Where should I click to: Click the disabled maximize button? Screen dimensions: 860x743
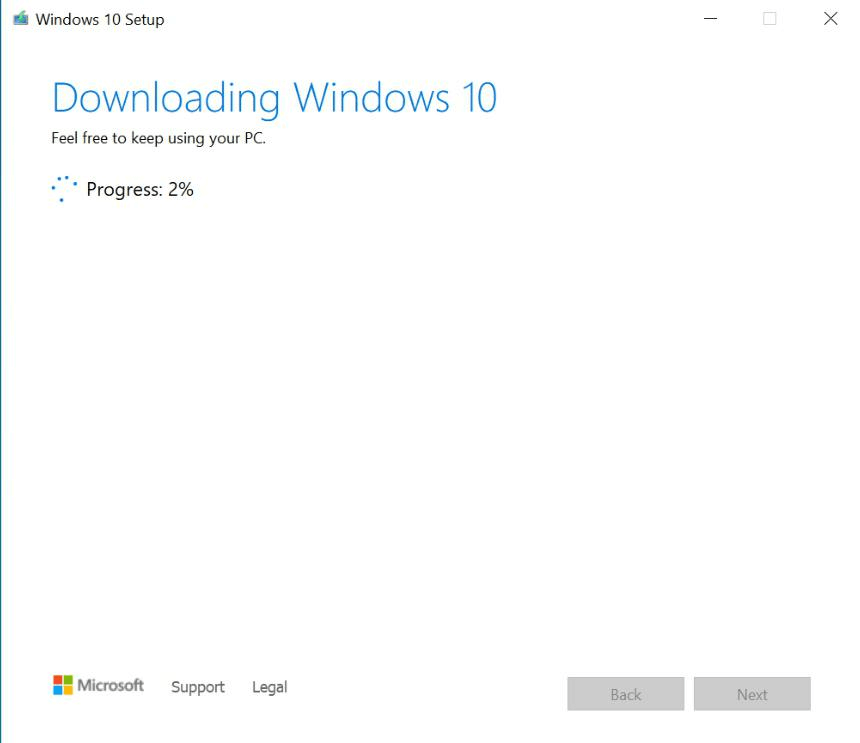tap(770, 19)
